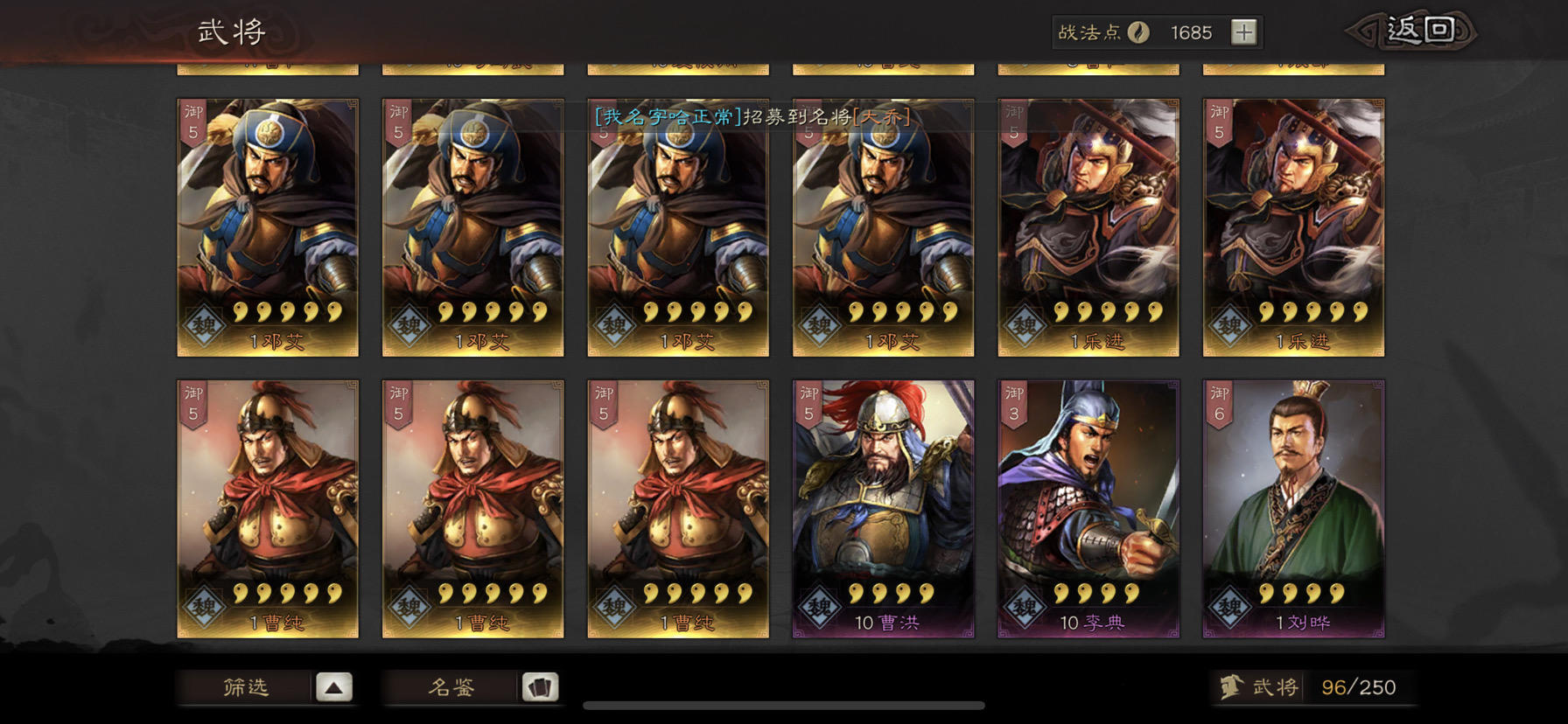The height and width of the screenshot is (724, 1568).
Task: Click the 名鉴 cards icon
Action: 540,687
